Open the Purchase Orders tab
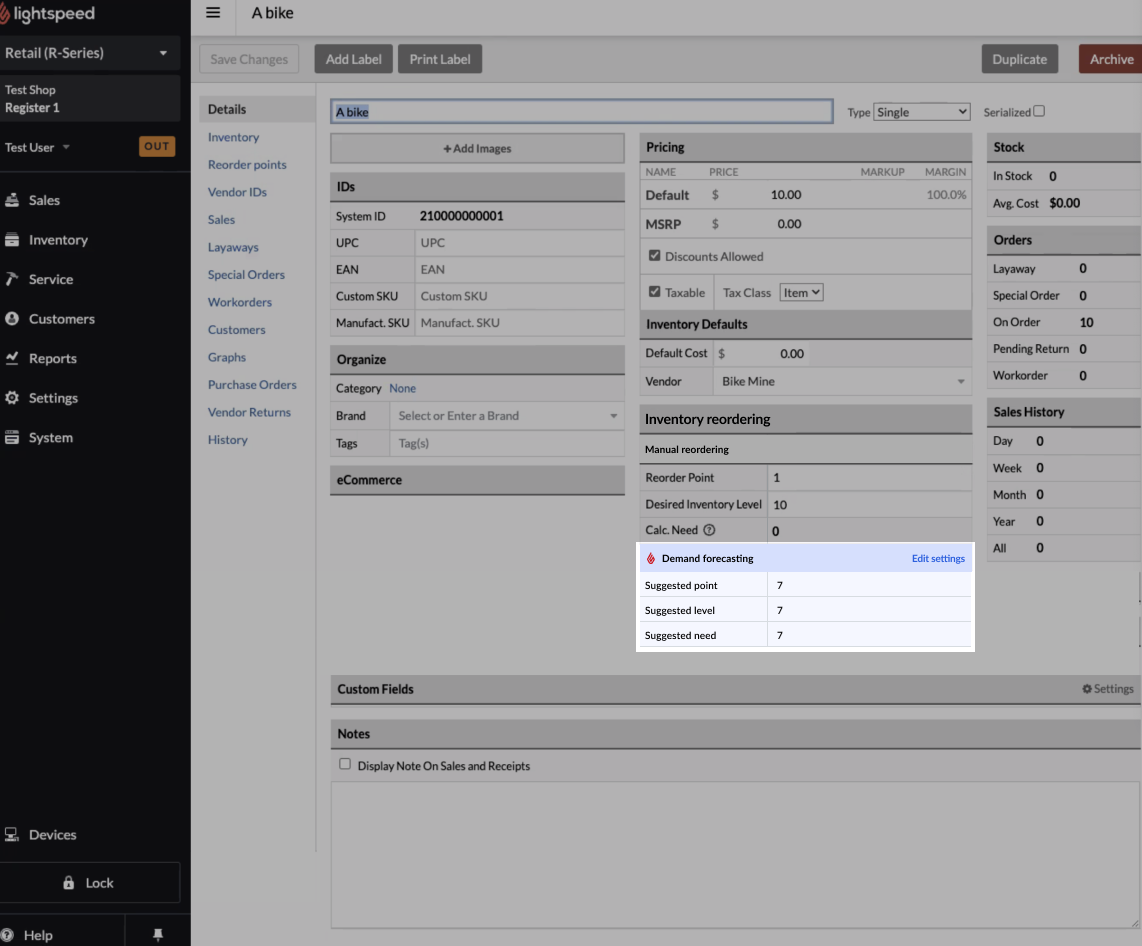The height and width of the screenshot is (946, 1142). pyautogui.click(x=252, y=385)
